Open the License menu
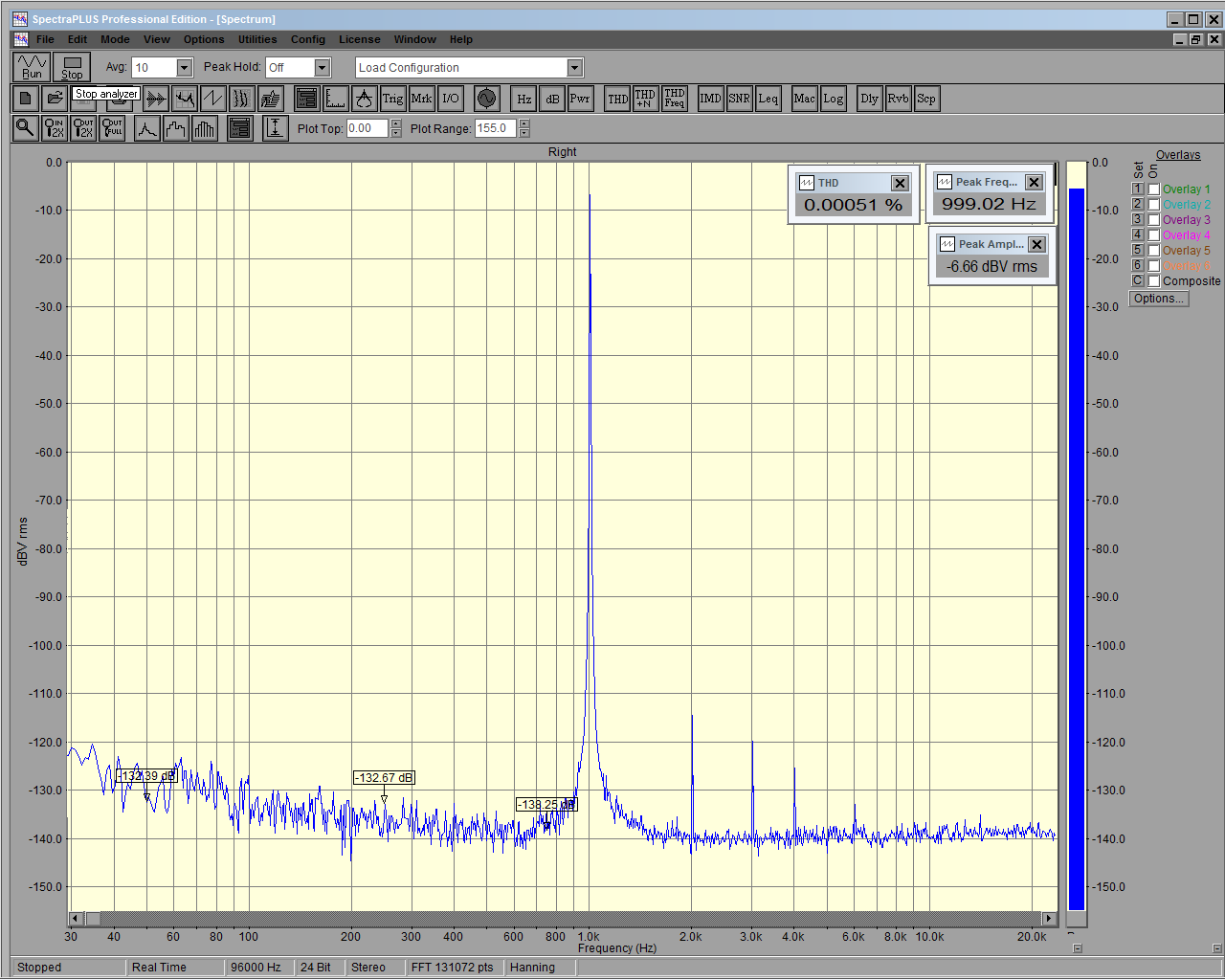 point(359,39)
